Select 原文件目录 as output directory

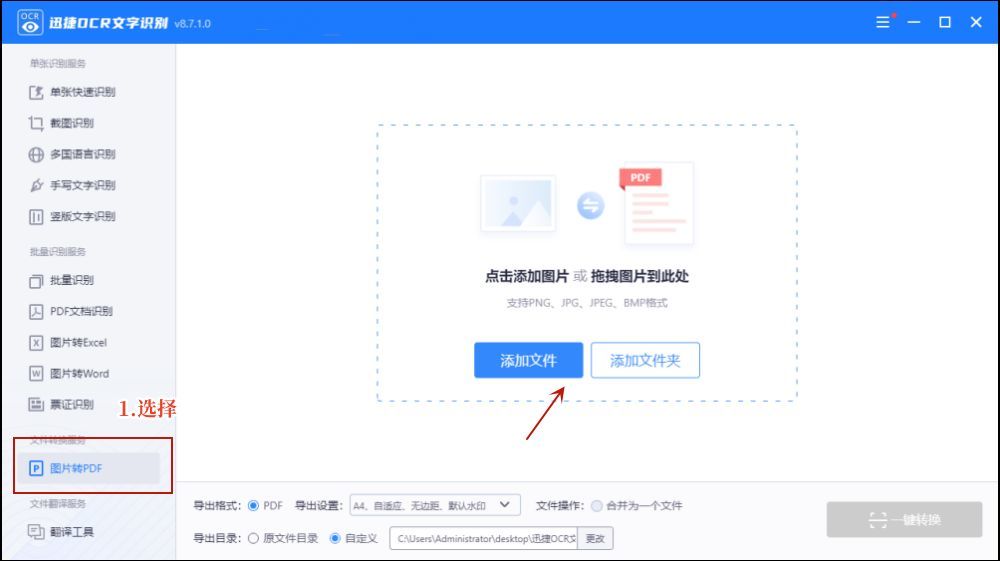253,538
